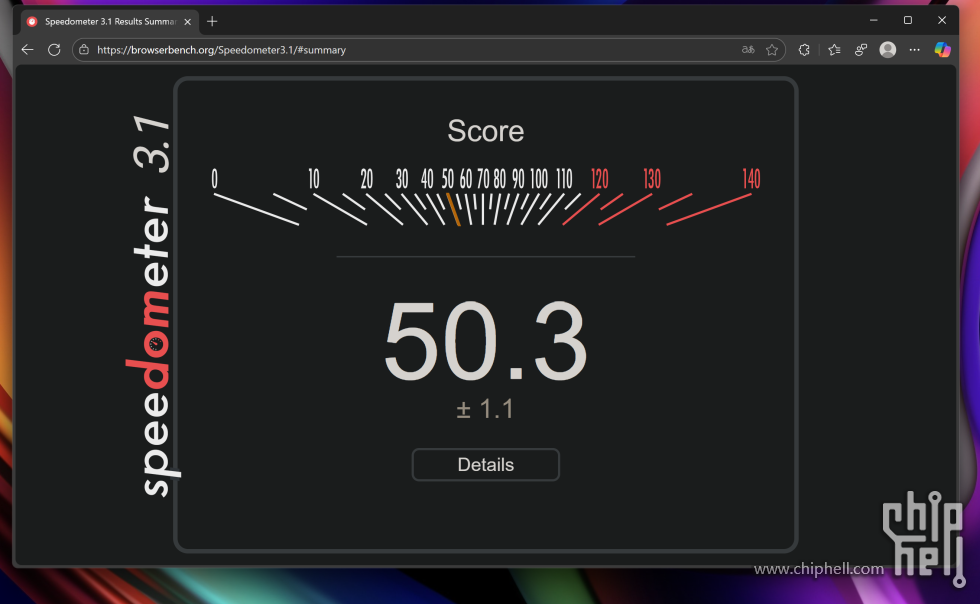Open the Extensions puzzle icon

coord(804,49)
